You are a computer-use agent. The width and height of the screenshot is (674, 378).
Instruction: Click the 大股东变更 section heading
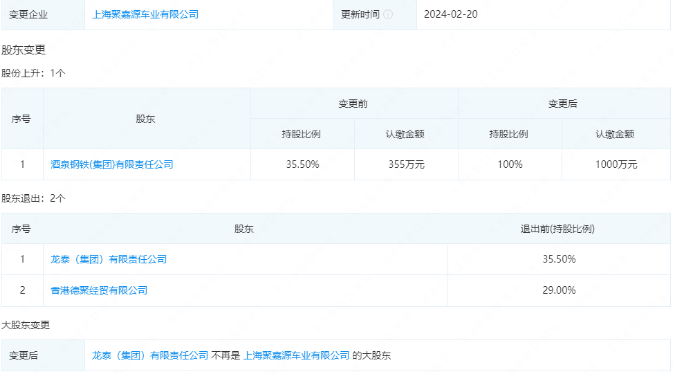(25, 325)
